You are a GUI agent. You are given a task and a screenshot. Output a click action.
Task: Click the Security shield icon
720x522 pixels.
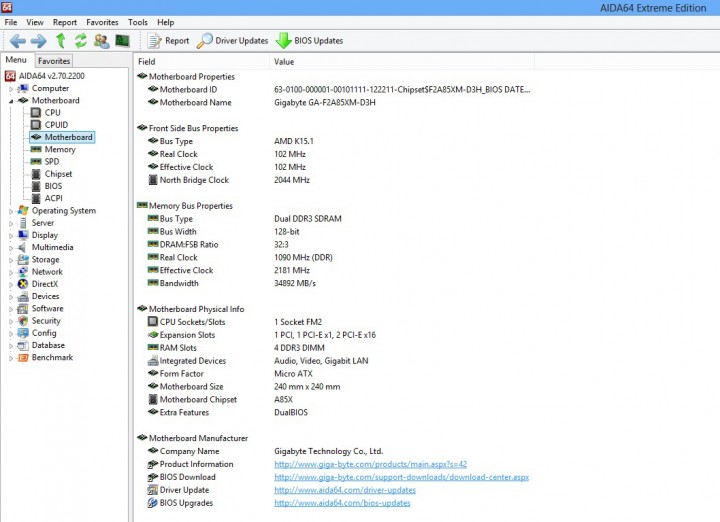pyautogui.click(x=22, y=321)
